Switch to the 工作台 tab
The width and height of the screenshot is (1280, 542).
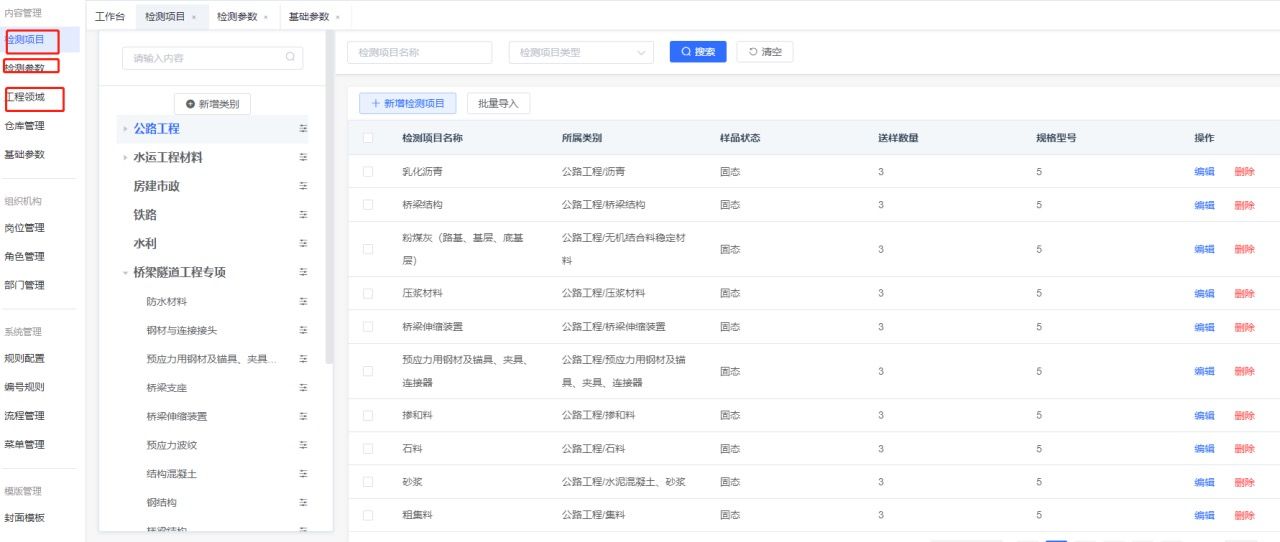110,17
